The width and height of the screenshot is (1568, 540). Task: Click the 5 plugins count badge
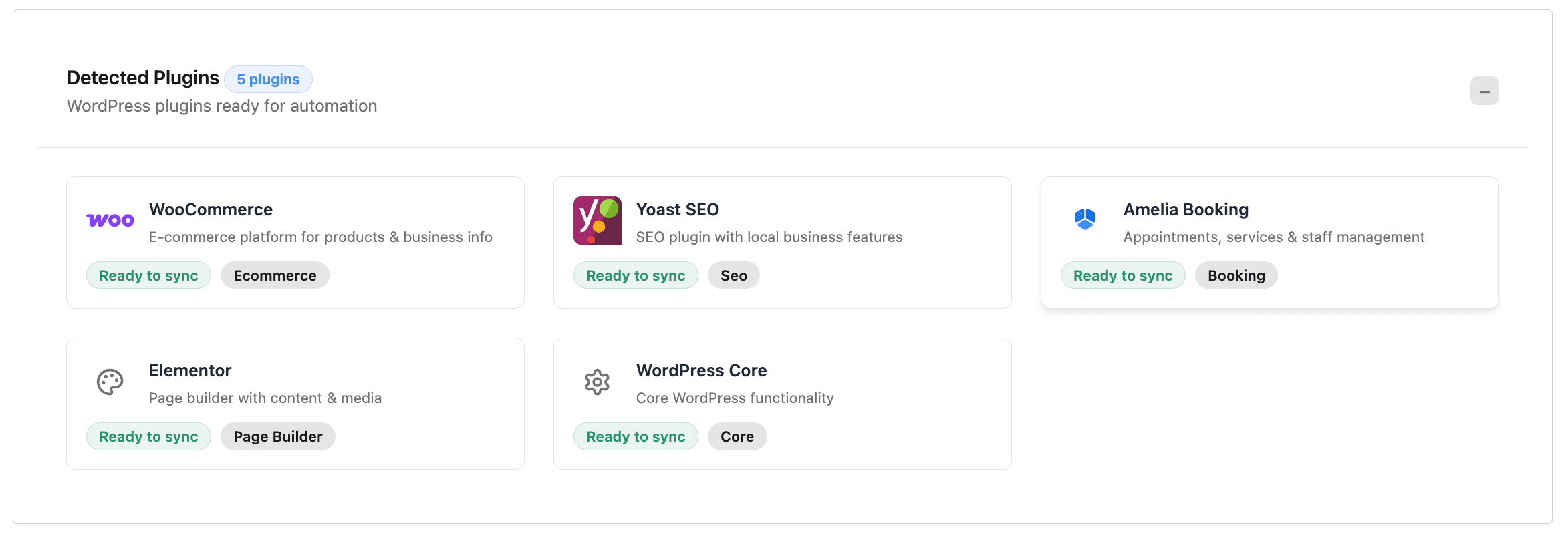click(268, 79)
